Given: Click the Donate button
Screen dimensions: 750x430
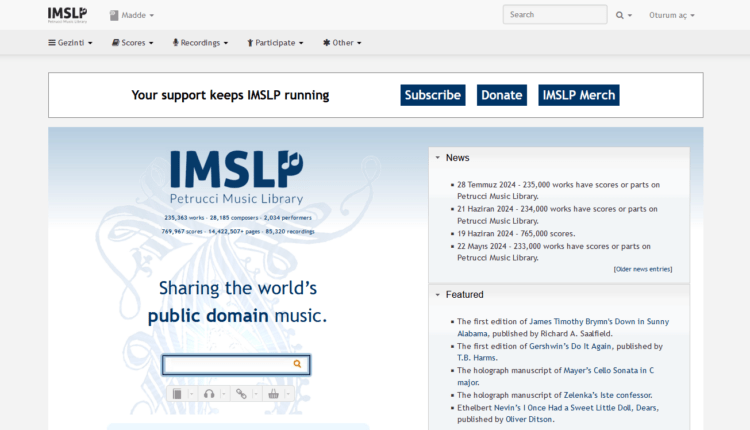Looking at the screenshot, I should tap(502, 95).
